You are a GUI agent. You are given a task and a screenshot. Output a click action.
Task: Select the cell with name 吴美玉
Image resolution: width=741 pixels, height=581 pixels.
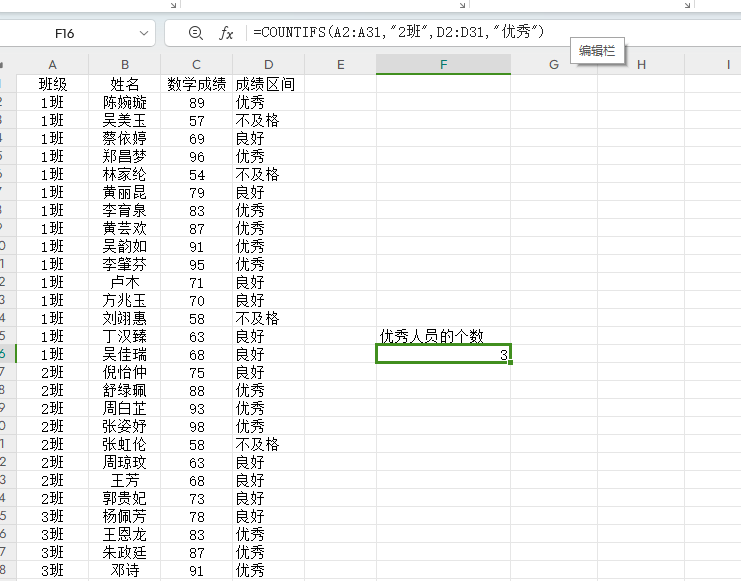[x=125, y=120]
